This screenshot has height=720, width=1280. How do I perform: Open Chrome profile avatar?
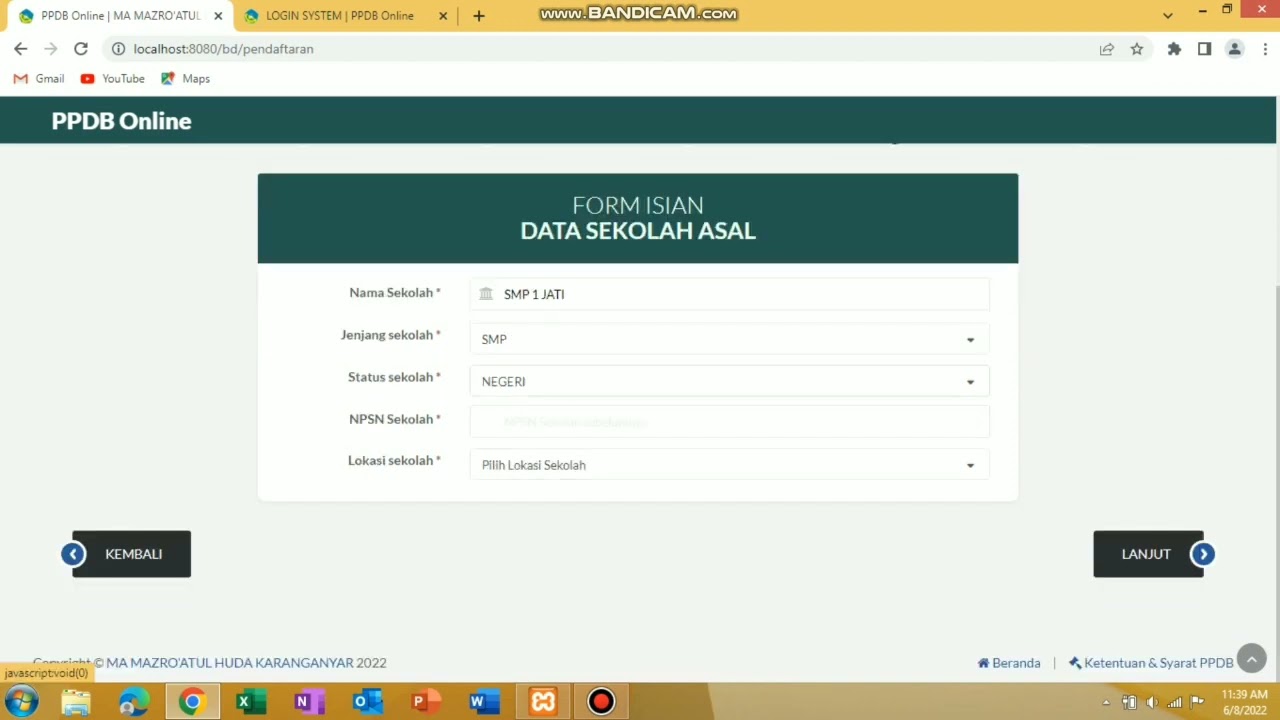[1235, 49]
